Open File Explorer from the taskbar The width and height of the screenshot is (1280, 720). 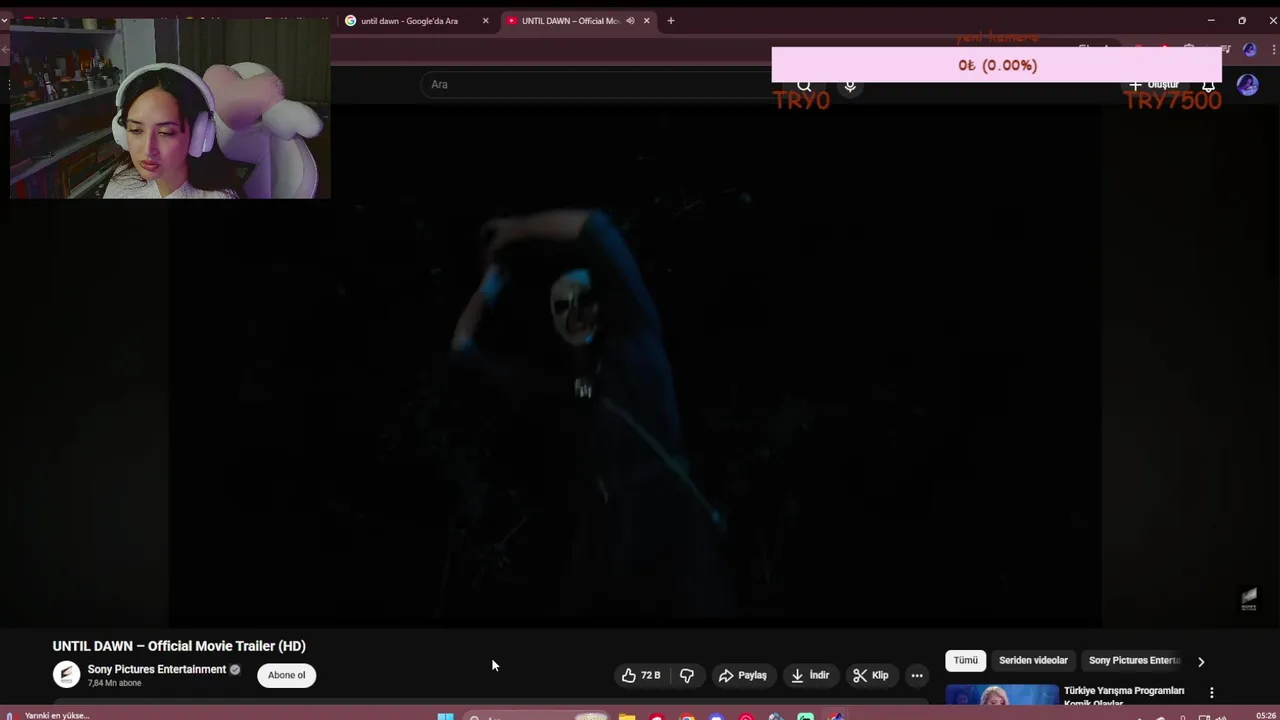(x=626, y=716)
